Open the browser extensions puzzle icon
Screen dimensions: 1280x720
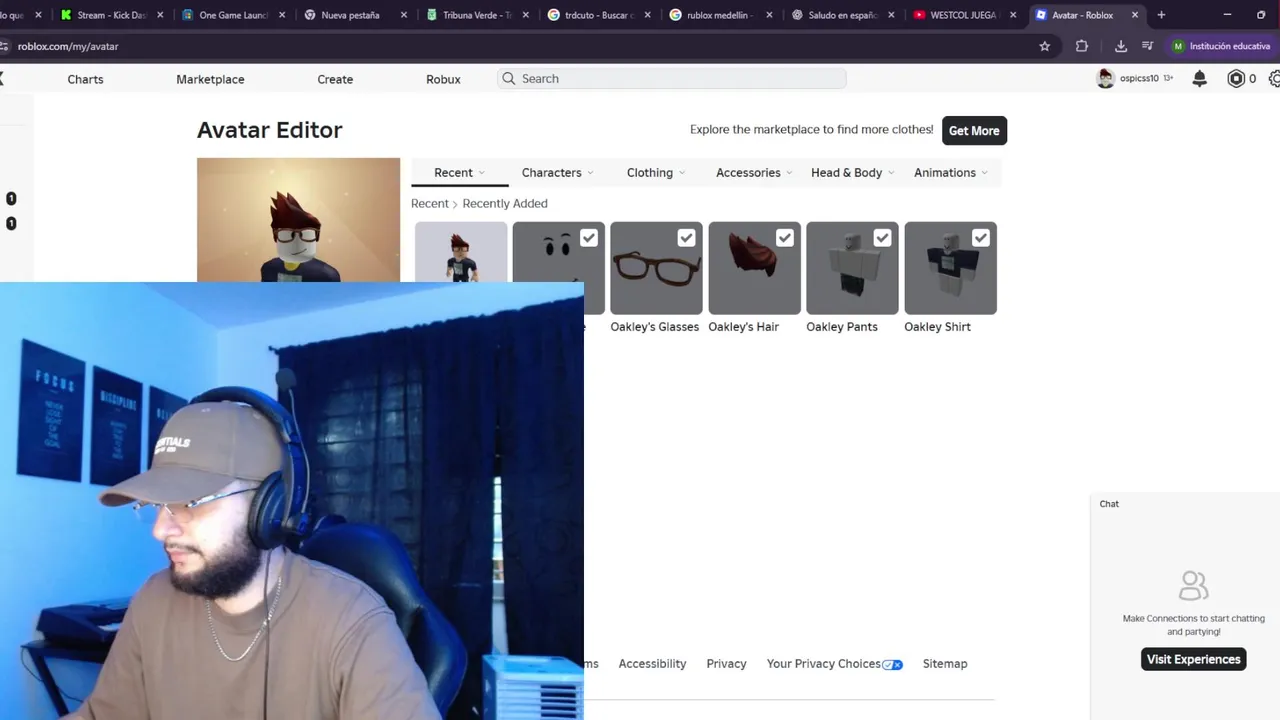coord(1082,46)
